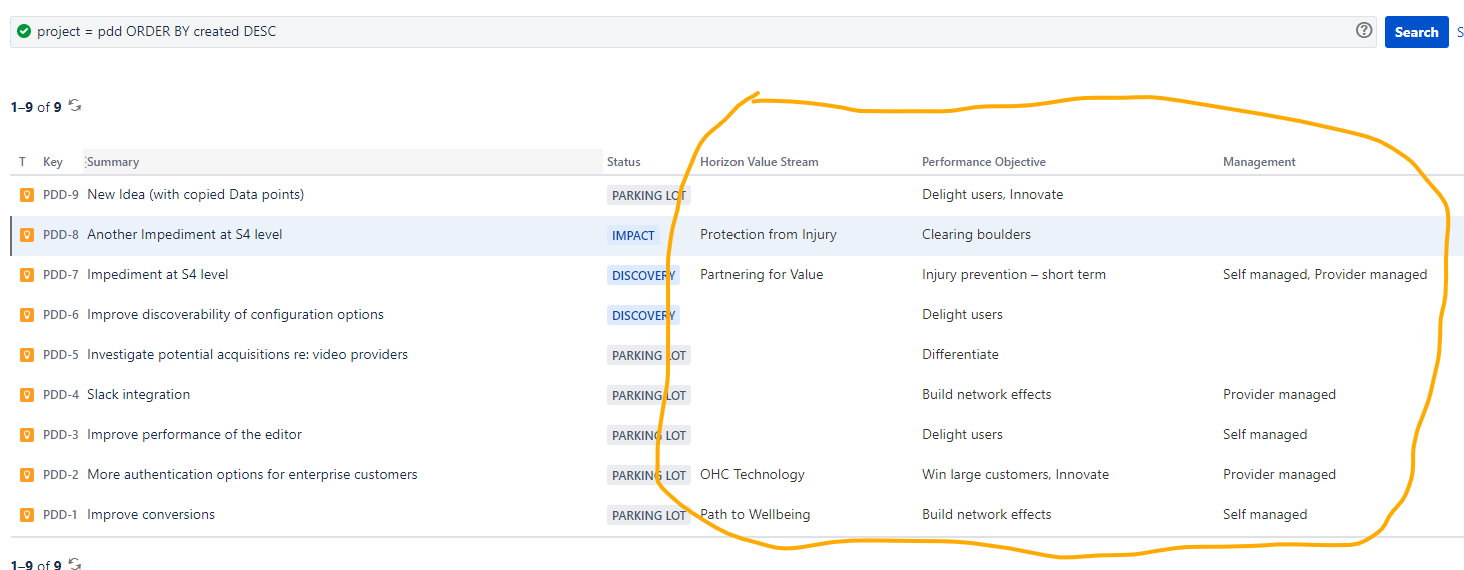
Task: Focus the JQL query input field
Action: (x=693, y=31)
